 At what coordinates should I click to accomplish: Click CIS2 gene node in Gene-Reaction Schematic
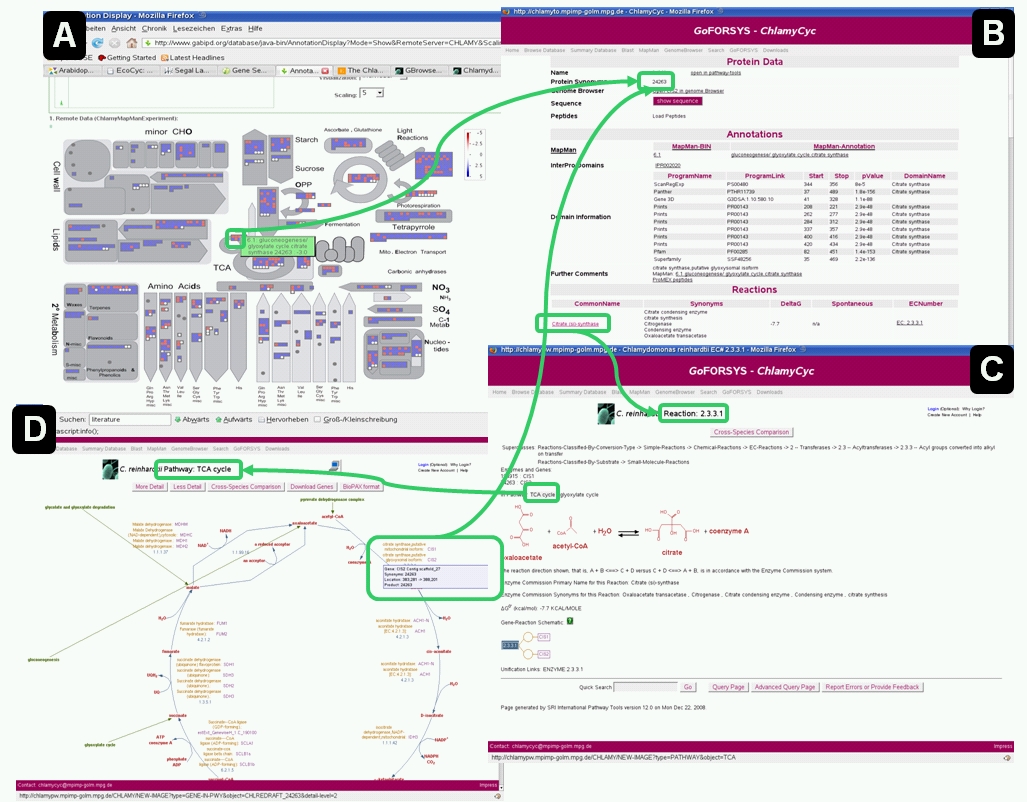pyautogui.click(x=544, y=654)
